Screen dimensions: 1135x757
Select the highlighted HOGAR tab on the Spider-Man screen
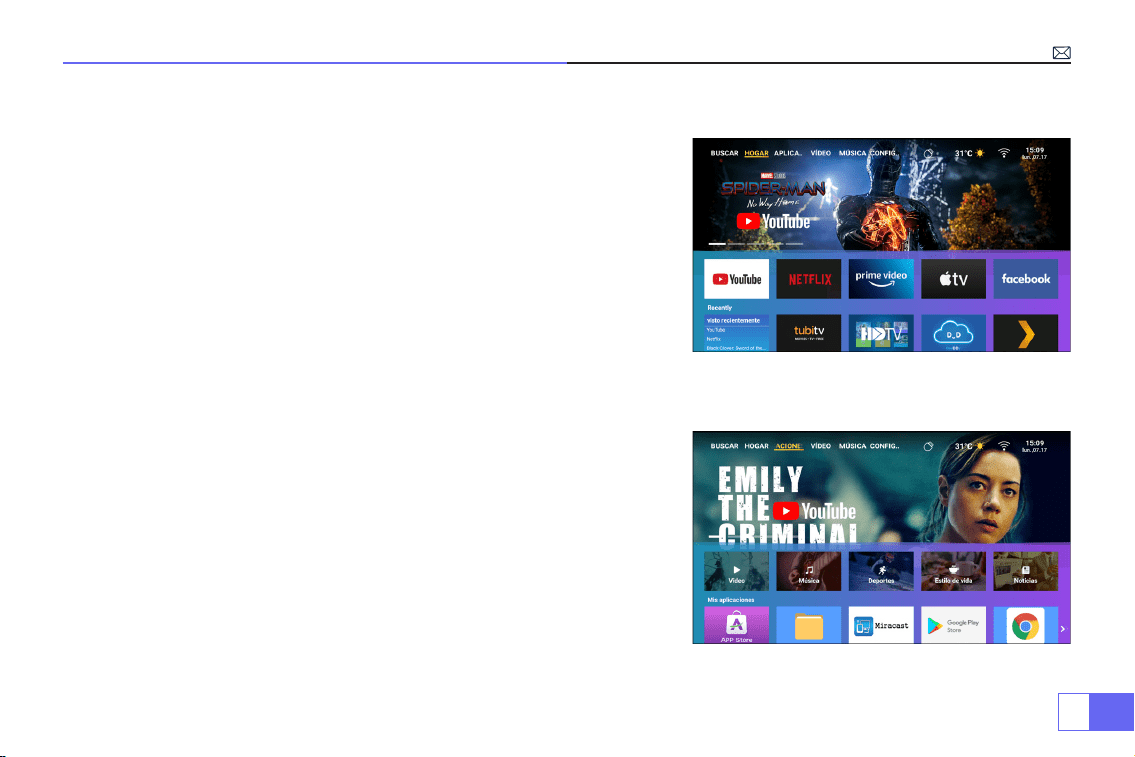pos(756,153)
